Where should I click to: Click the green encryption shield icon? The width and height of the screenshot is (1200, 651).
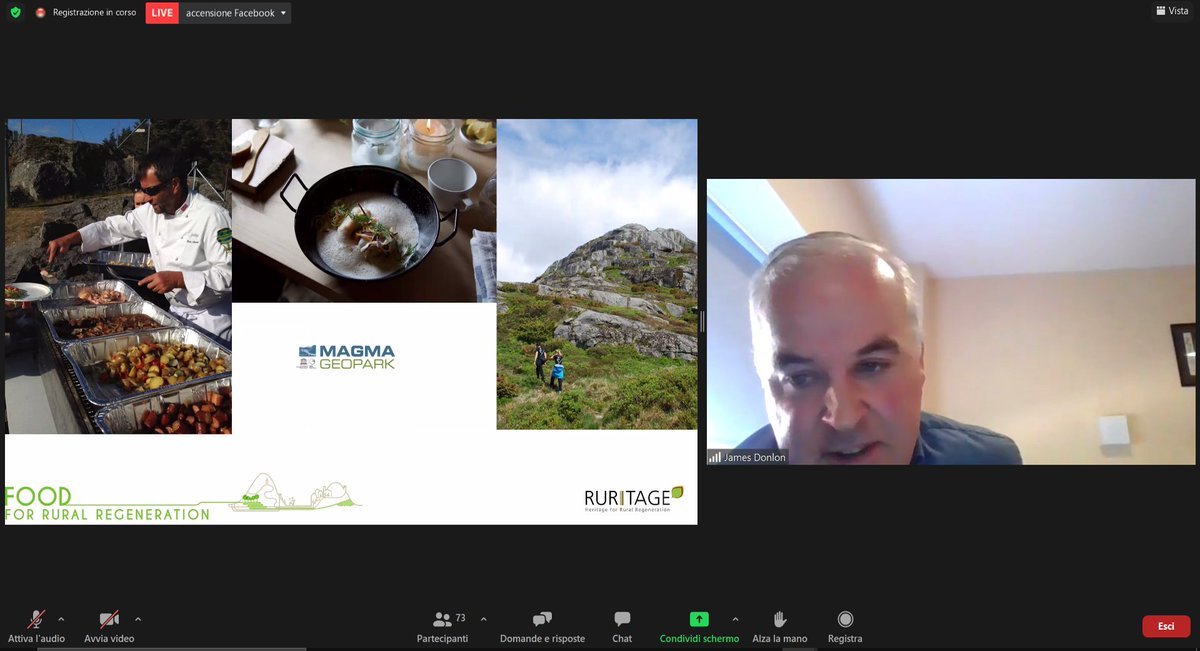[15, 12]
